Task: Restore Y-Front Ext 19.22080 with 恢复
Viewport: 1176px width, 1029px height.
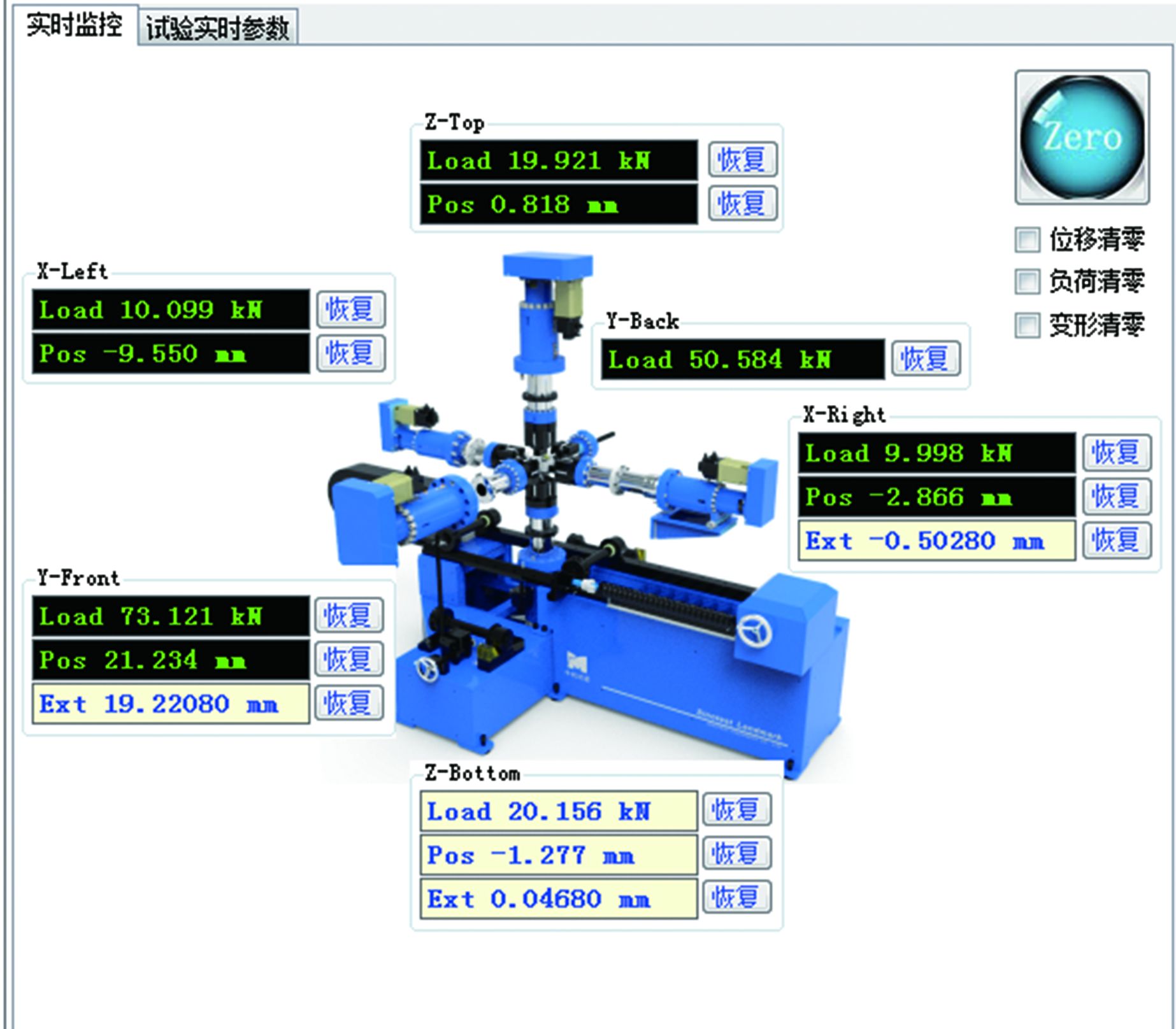Action: [x=349, y=703]
